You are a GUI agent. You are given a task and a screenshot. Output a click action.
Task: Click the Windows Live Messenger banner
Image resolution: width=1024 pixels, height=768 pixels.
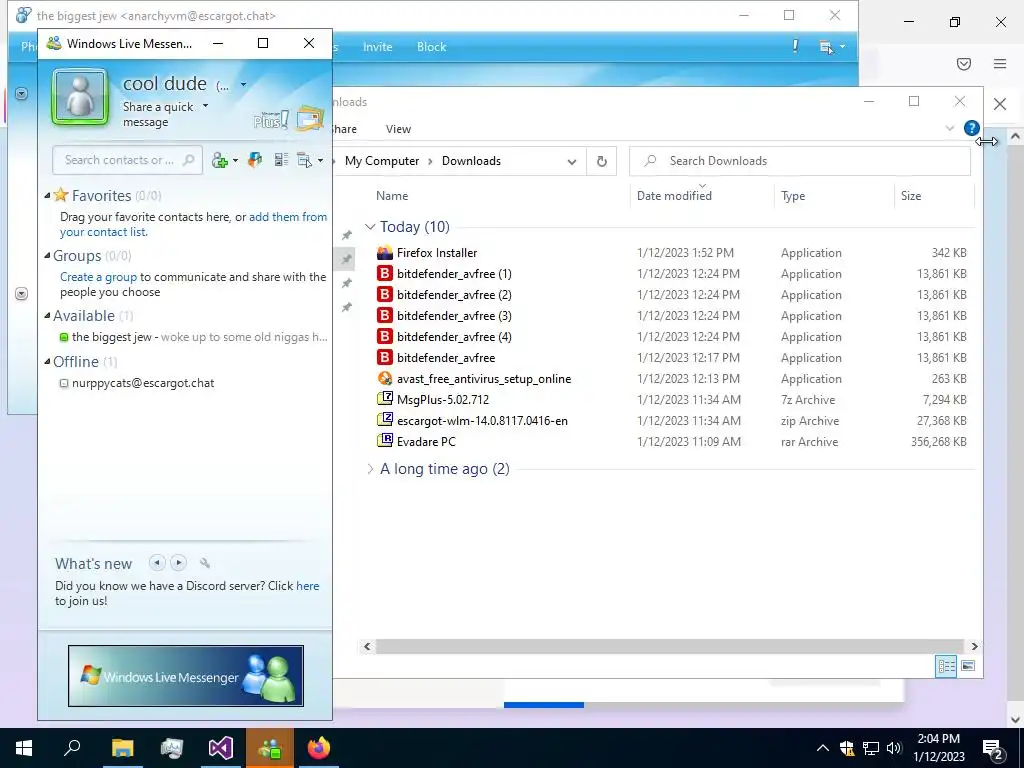point(185,676)
